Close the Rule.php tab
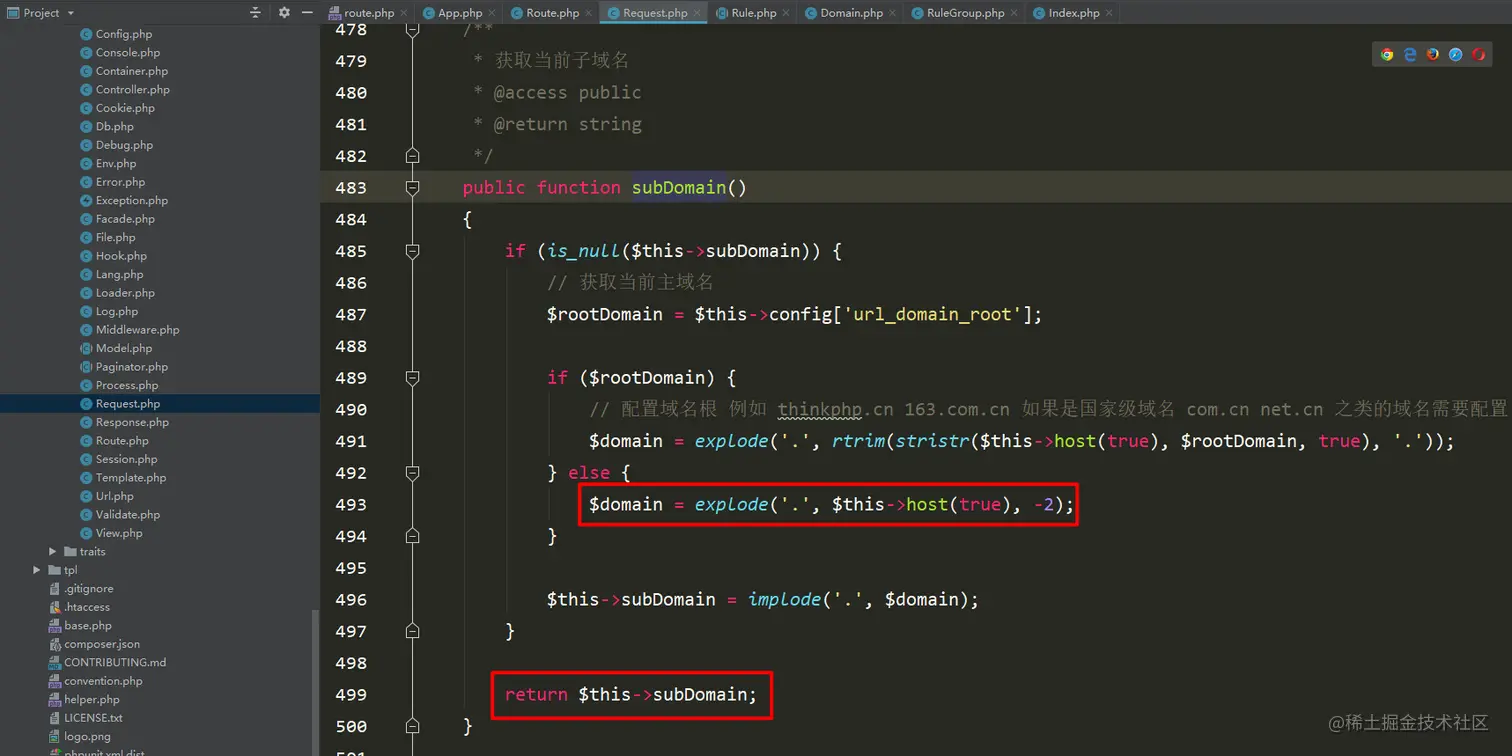This screenshot has height=756, width=1512. coord(786,13)
